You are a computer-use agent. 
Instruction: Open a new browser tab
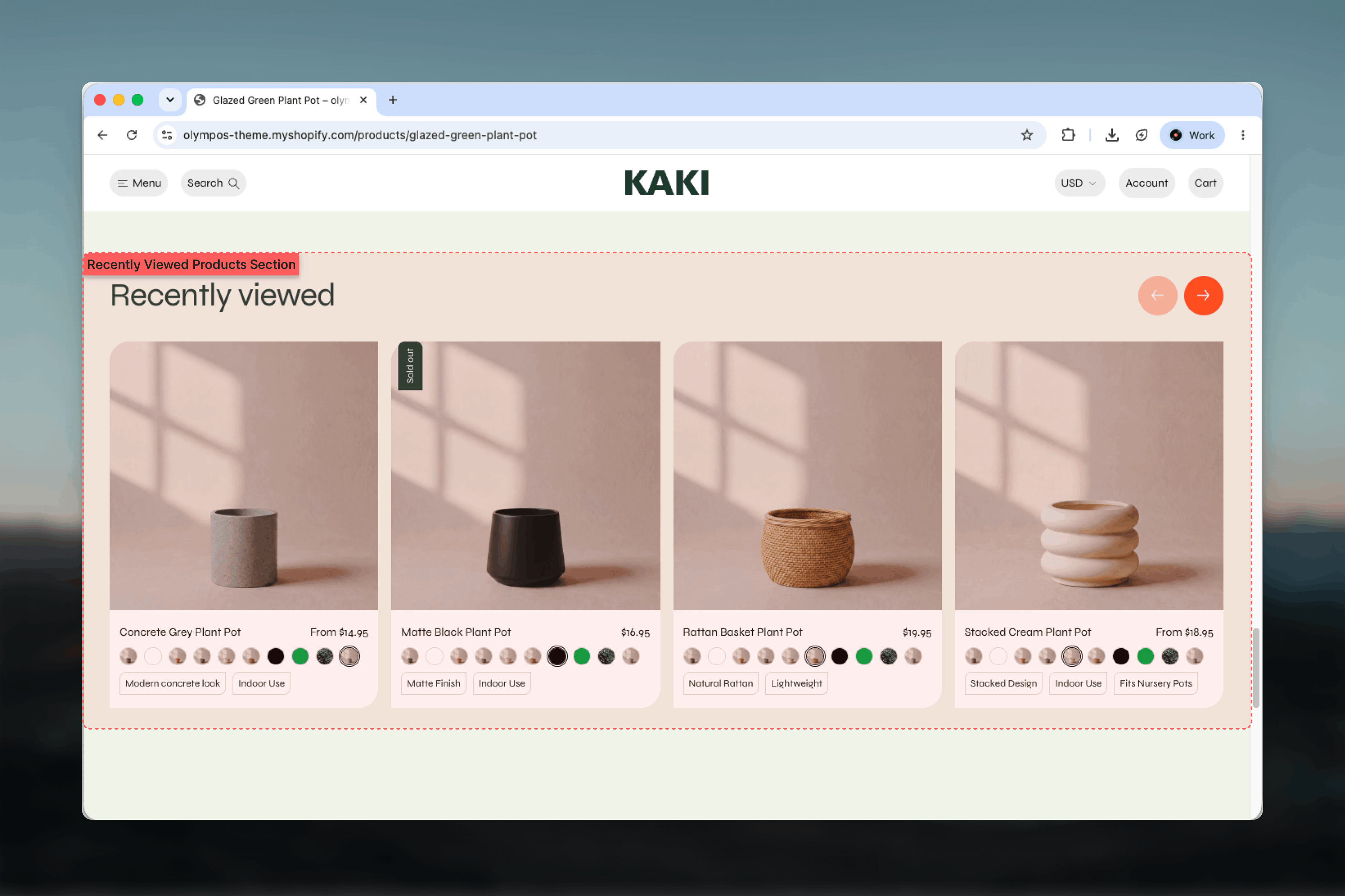click(393, 100)
